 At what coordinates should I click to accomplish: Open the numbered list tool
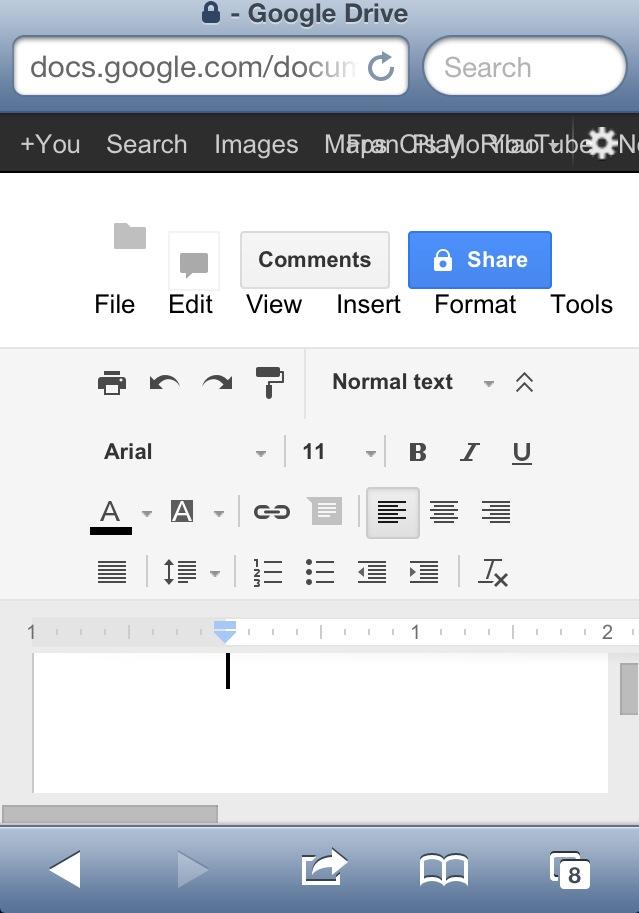pyautogui.click(x=267, y=571)
